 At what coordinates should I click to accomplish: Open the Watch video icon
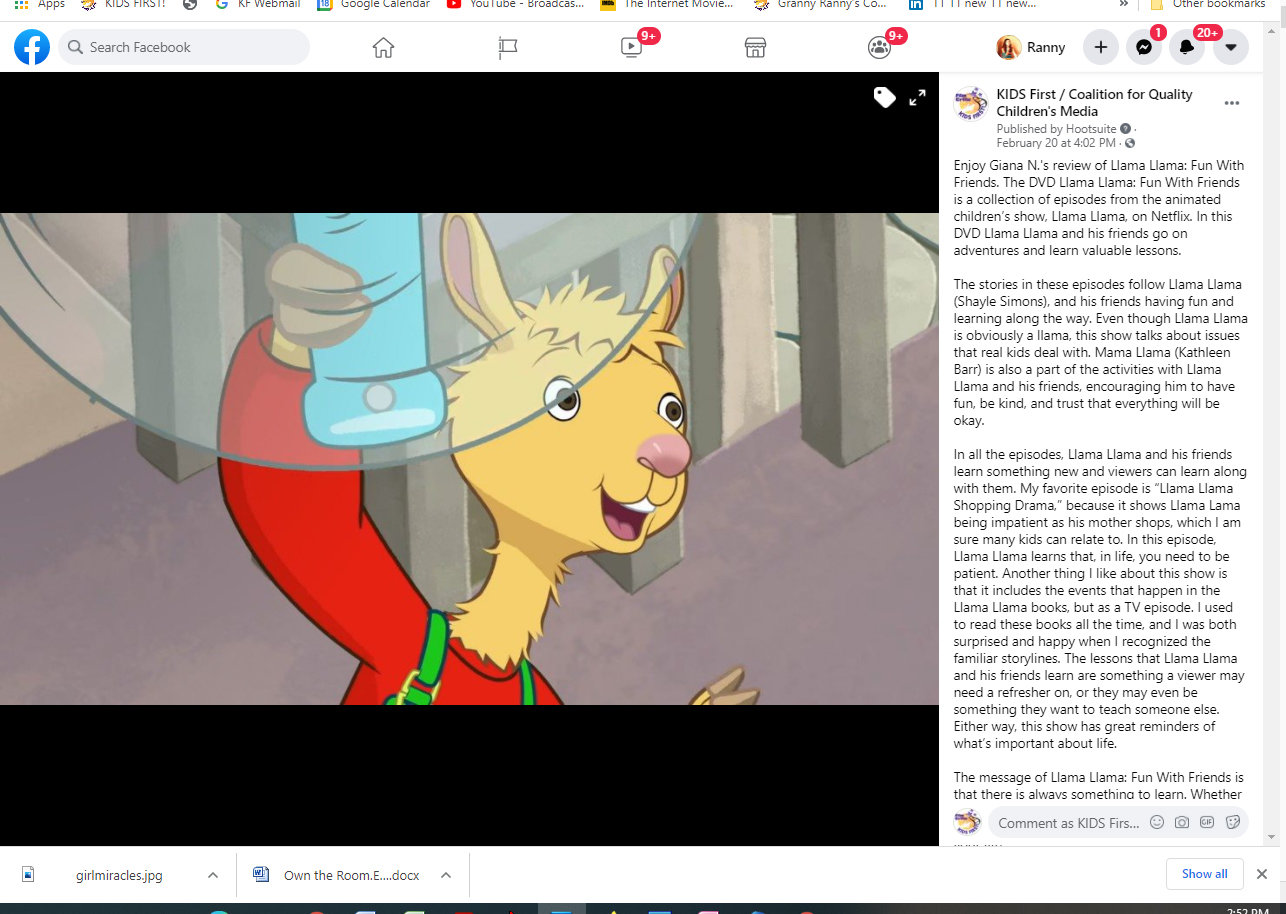tap(631, 47)
